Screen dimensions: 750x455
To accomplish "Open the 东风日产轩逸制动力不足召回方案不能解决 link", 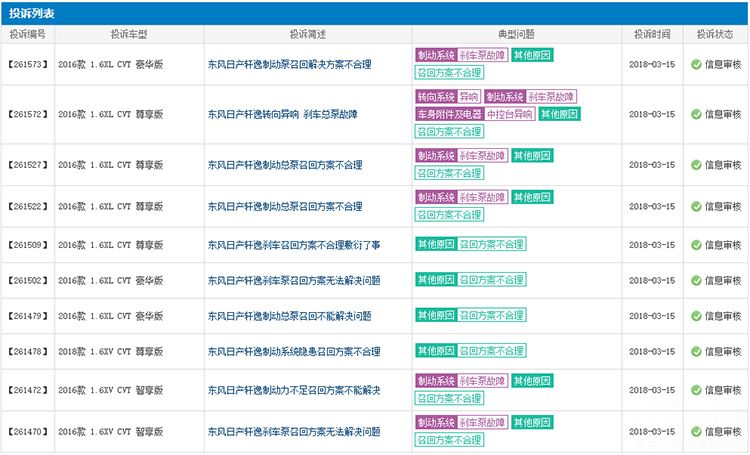I will coord(293,389).
